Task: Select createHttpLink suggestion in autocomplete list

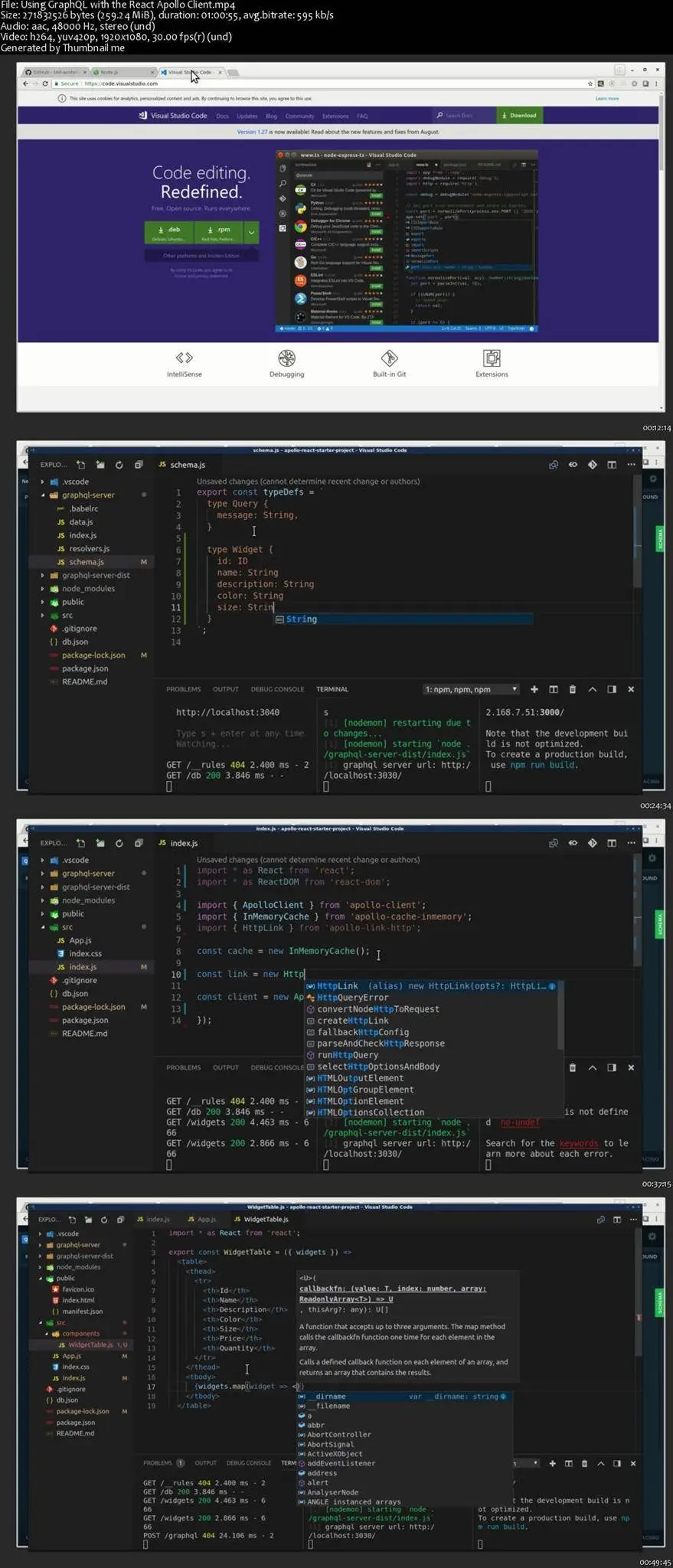Action: pyautogui.click(x=433, y=1021)
